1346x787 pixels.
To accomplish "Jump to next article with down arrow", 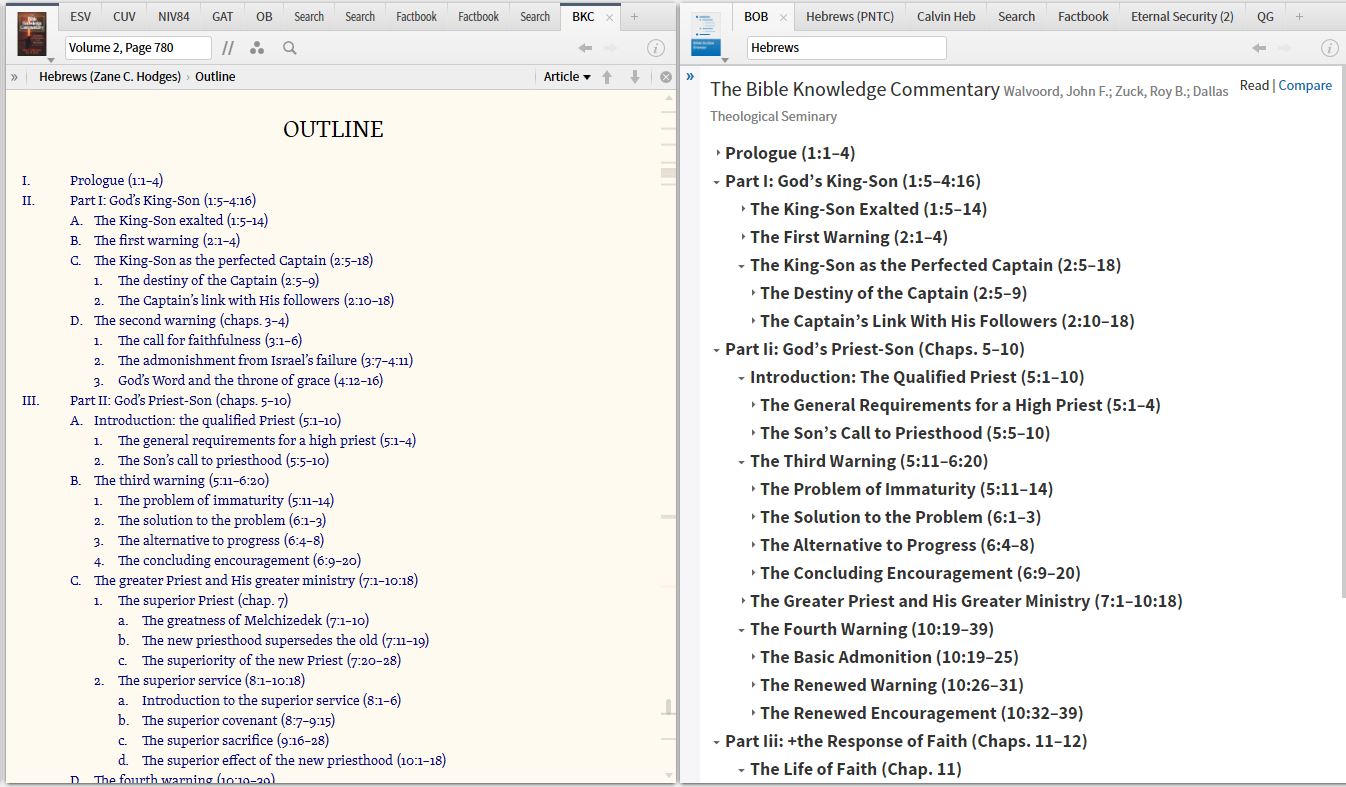I will pos(634,77).
